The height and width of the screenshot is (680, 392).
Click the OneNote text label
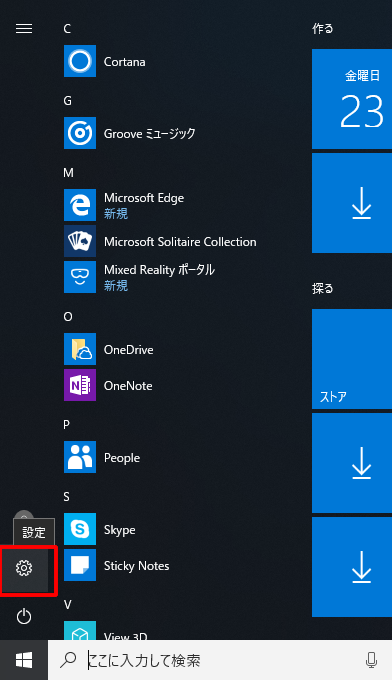click(x=128, y=386)
